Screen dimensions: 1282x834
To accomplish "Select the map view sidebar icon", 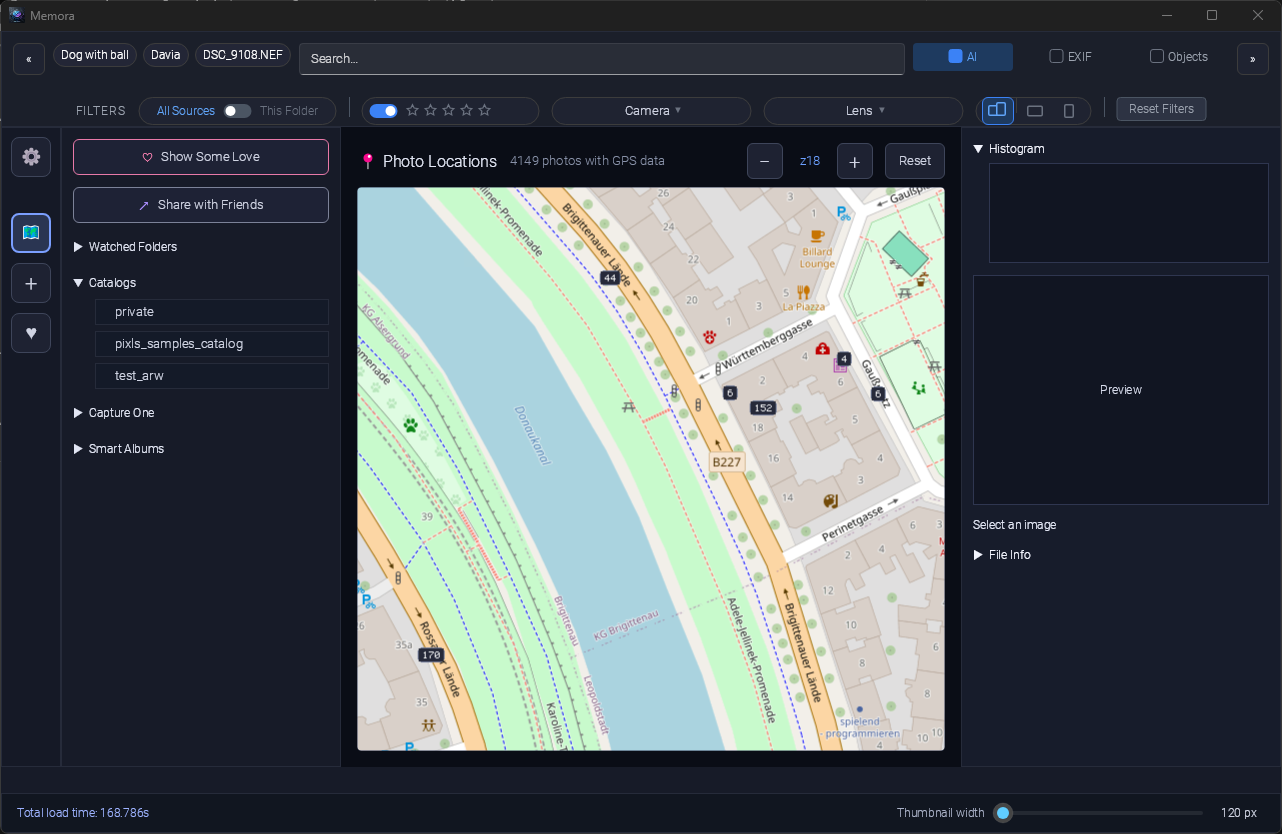I will 31,233.
